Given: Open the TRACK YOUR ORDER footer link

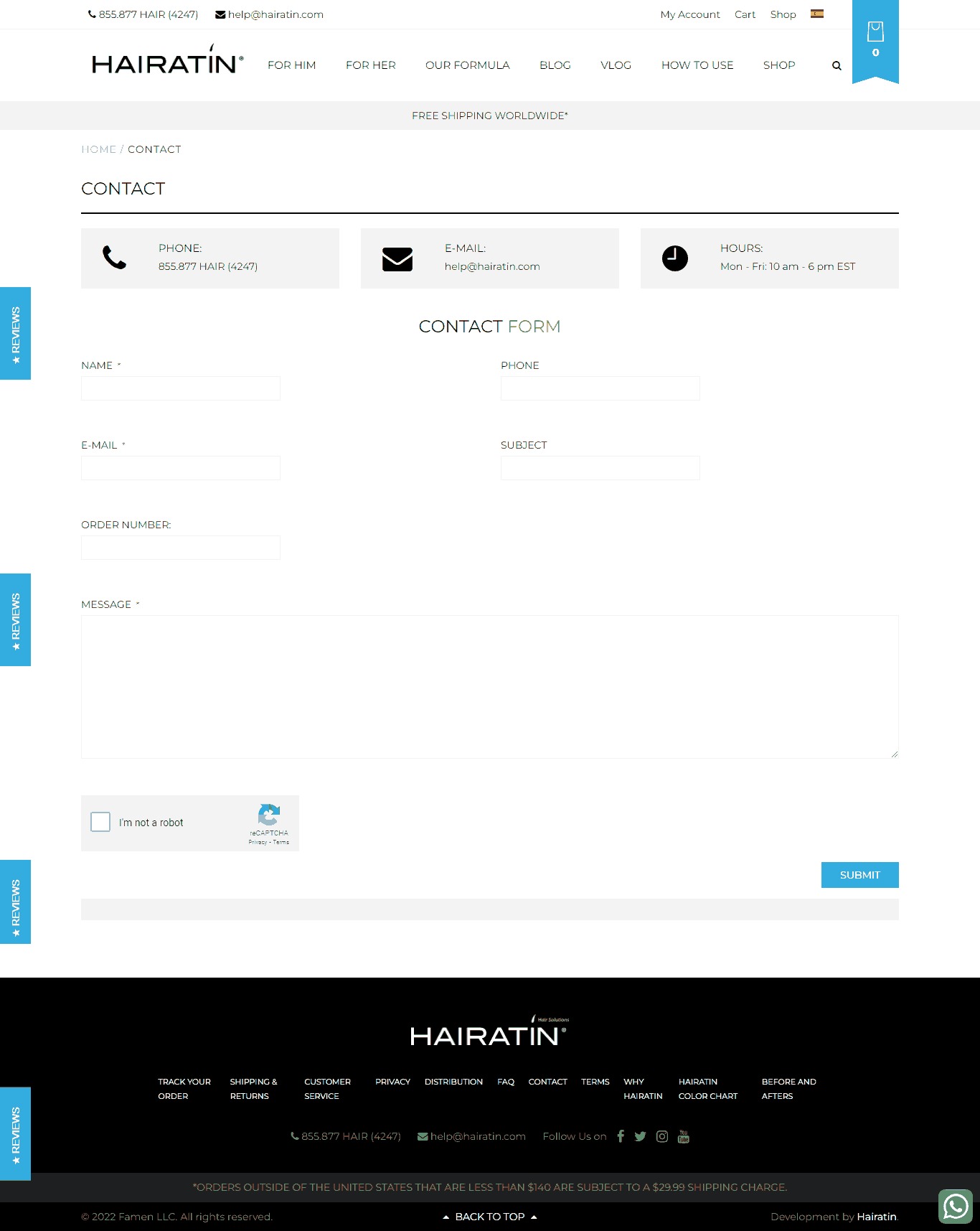Looking at the screenshot, I should [184, 1089].
